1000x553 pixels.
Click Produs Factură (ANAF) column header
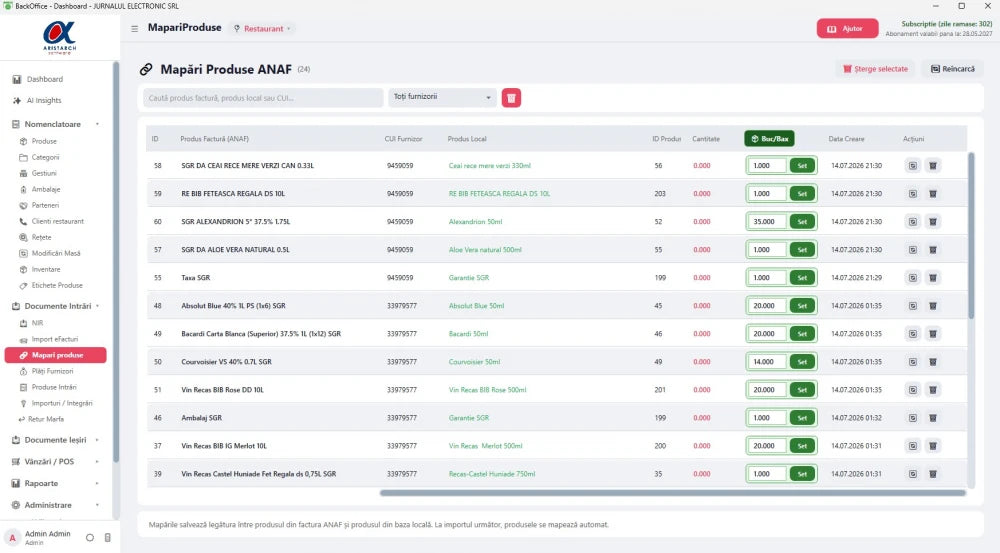coord(214,139)
